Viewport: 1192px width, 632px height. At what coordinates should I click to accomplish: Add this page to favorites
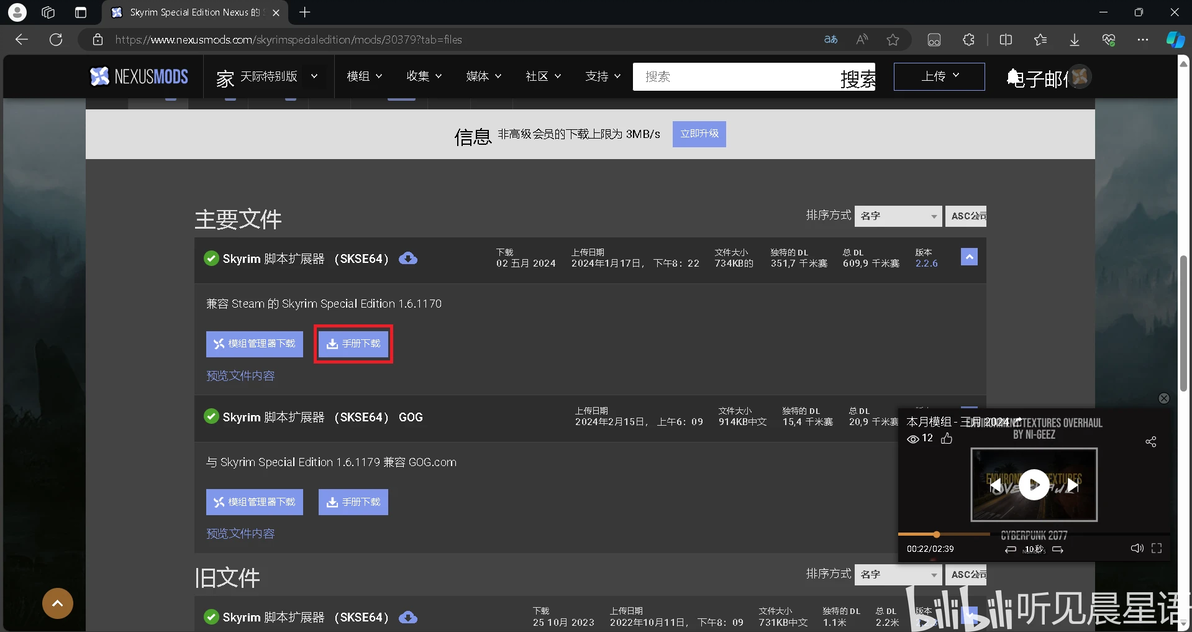893,40
